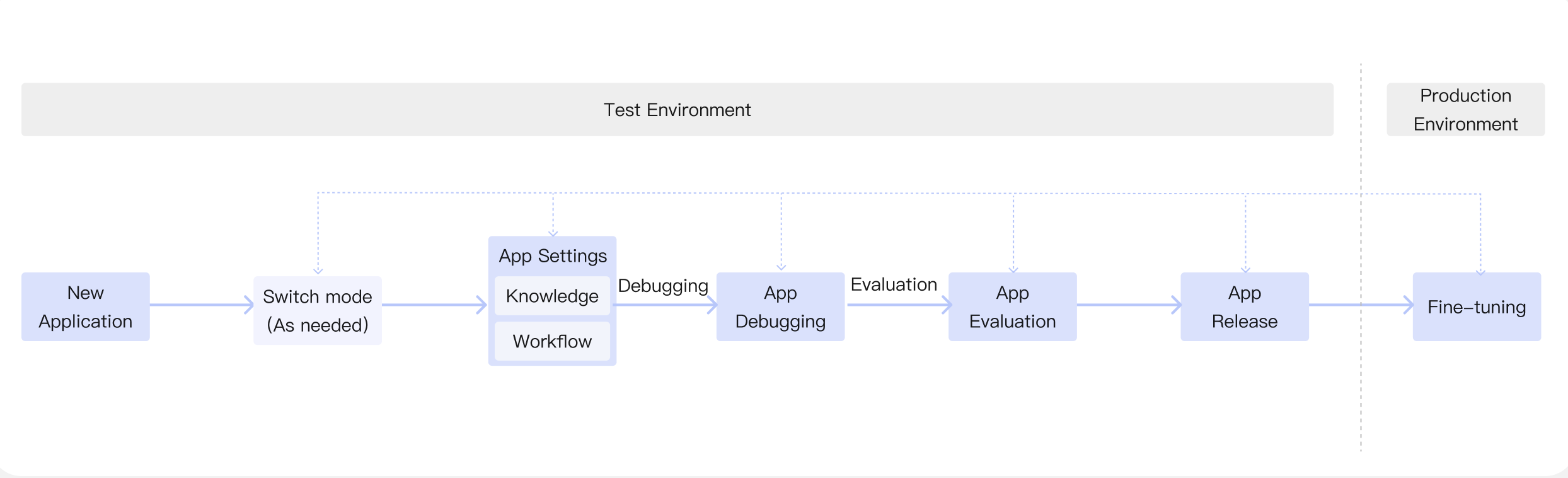Open the Workflow block in App Settings

pyautogui.click(x=552, y=341)
